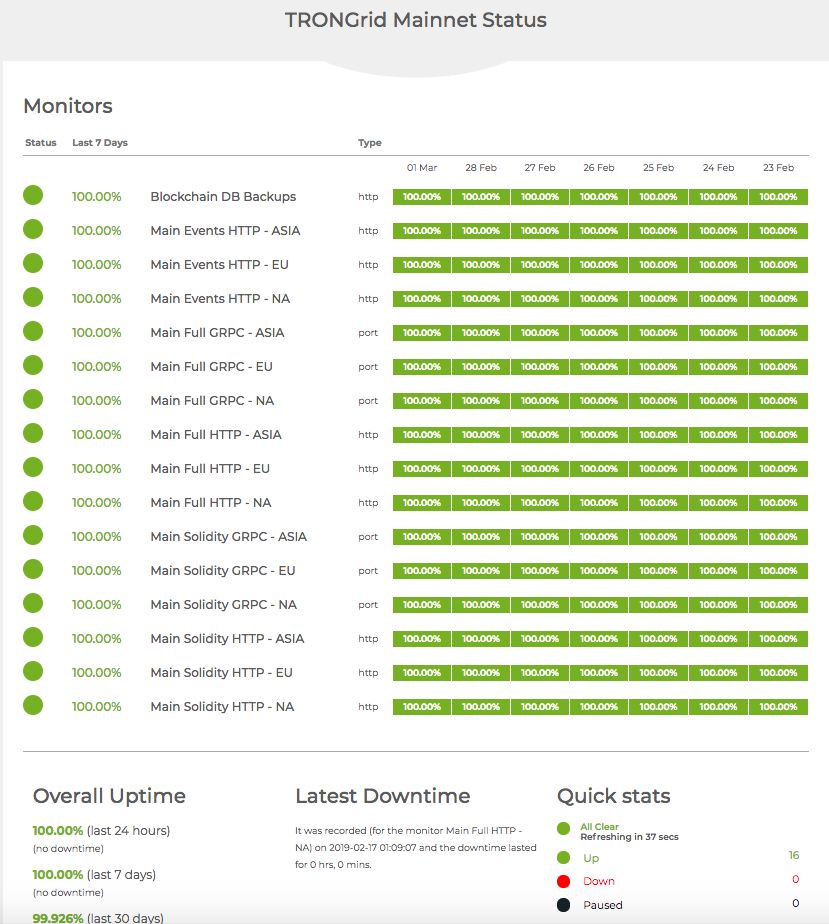Click the status dot for Main Full HTTP - ASIA
This screenshot has height=924, width=829.
[33, 433]
